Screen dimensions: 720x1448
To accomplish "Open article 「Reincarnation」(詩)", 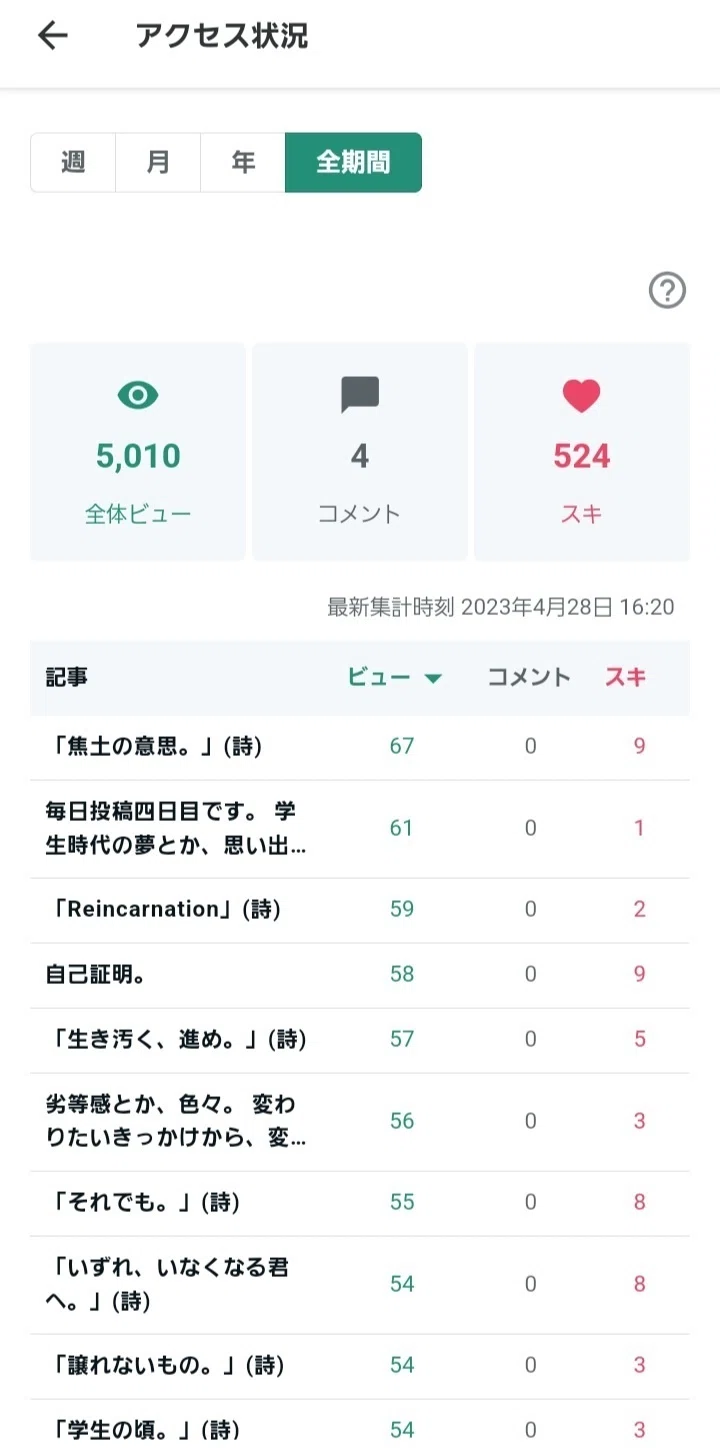I will [163, 909].
